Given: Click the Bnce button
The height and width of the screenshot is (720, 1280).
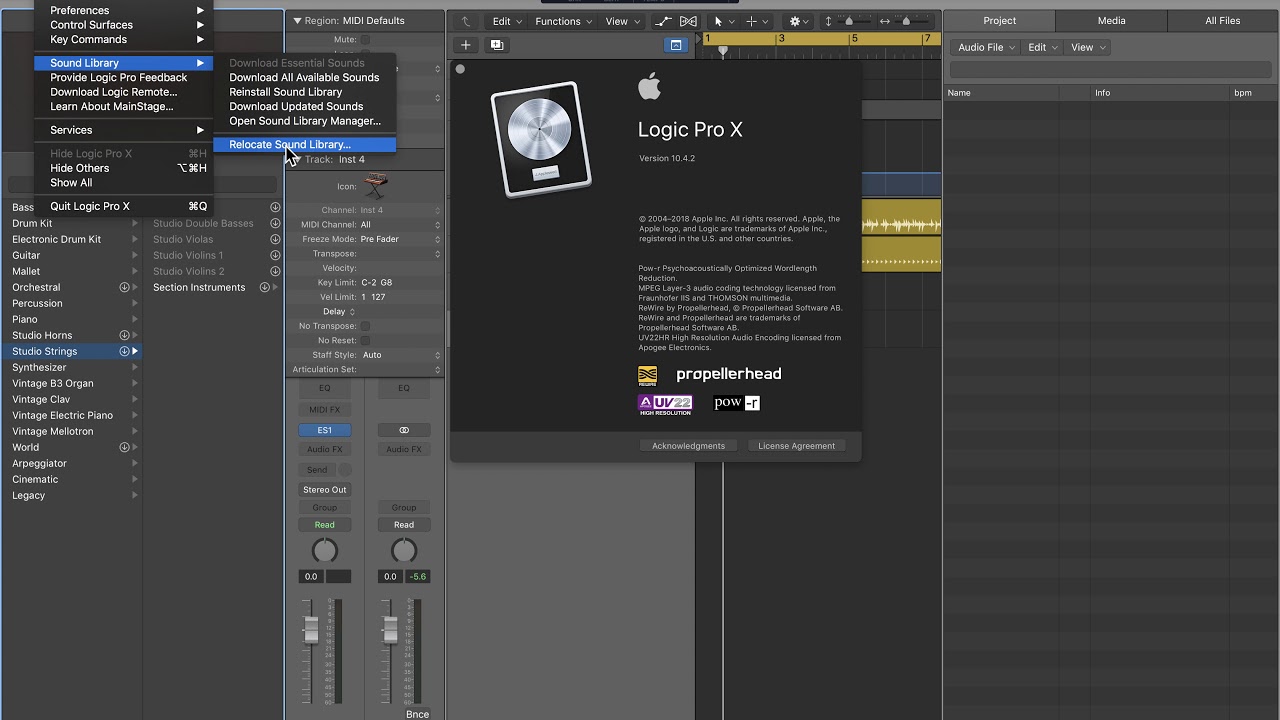Looking at the screenshot, I should click(417, 714).
